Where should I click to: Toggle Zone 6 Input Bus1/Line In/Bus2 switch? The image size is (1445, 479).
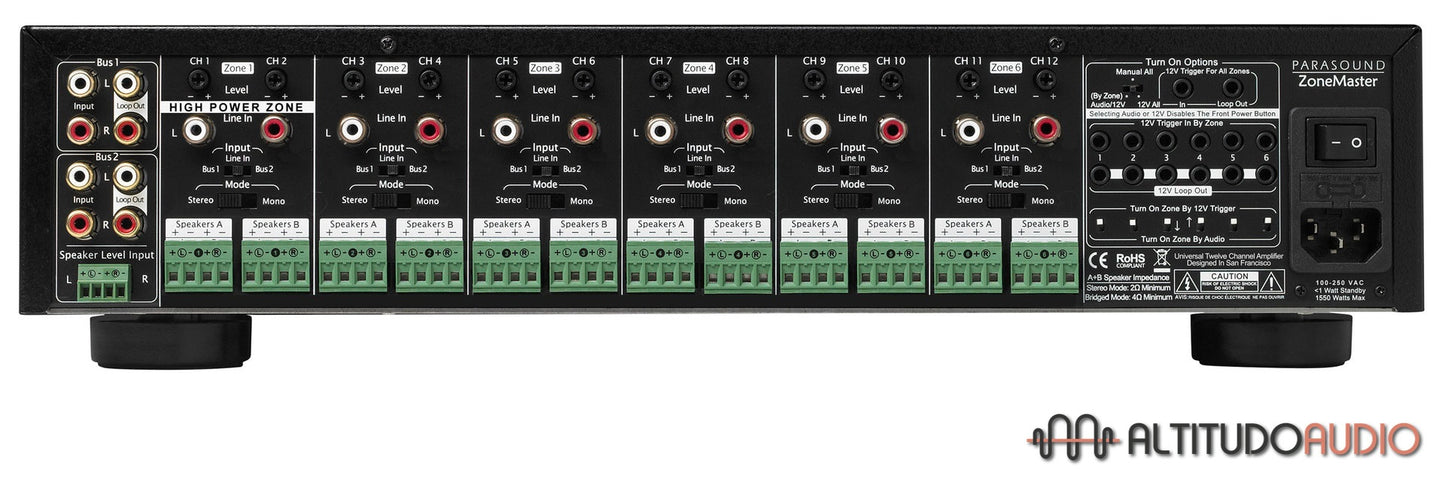click(x=1006, y=169)
